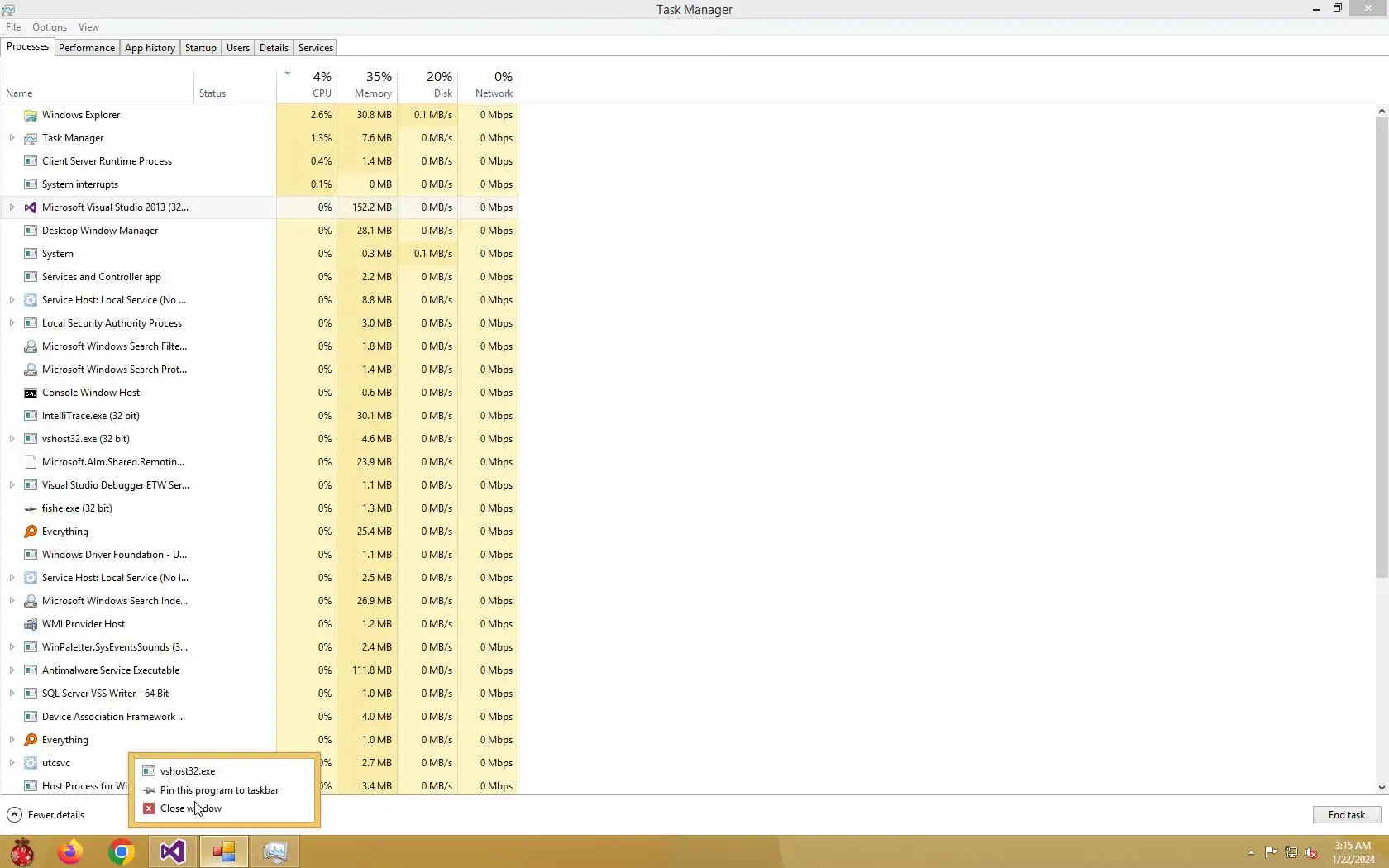Switch to the Startup tab
This screenshot has height=868, width=1389.
click(x=201, y=48)
